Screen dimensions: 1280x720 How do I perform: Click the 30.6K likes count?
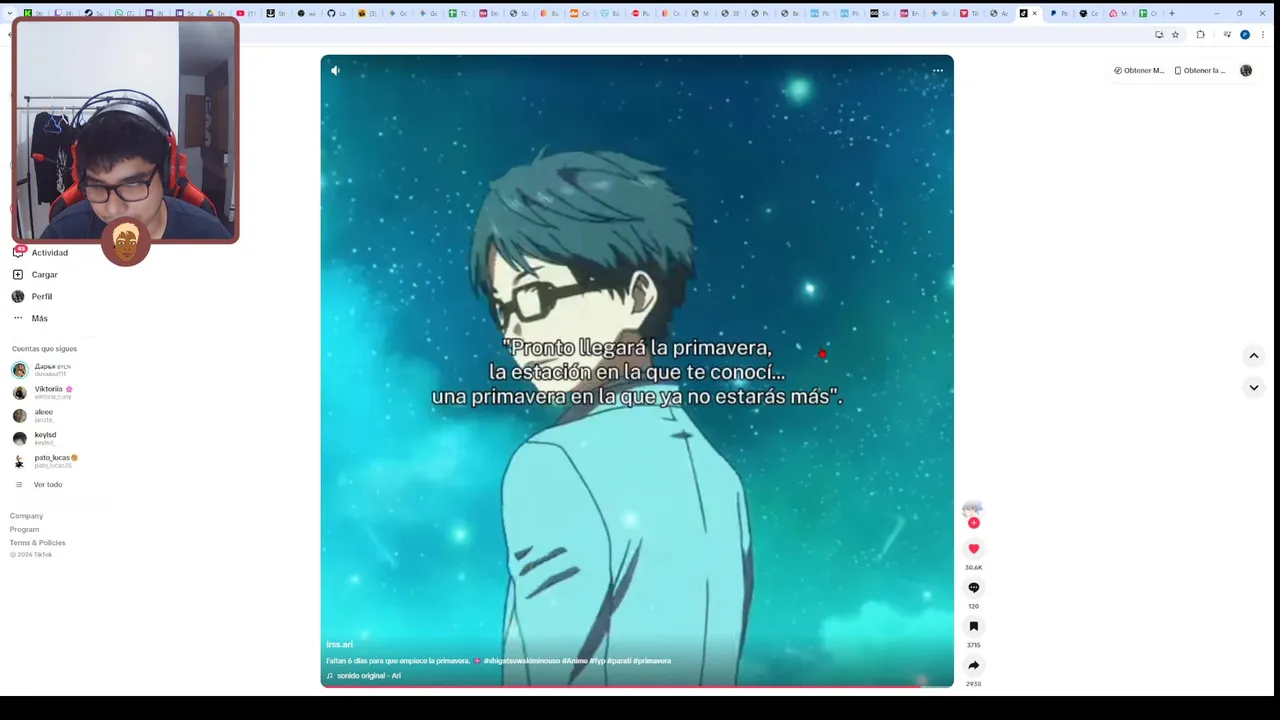pyautogui.click(x=973, y=567)
